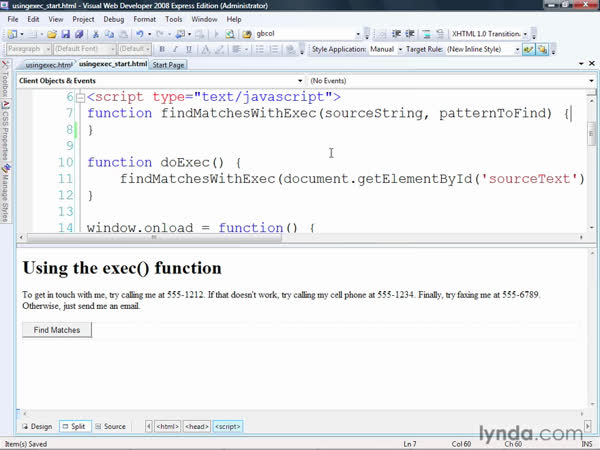600x450 pixels.
Task: Select the Split view mode
Action: point(73,426)
